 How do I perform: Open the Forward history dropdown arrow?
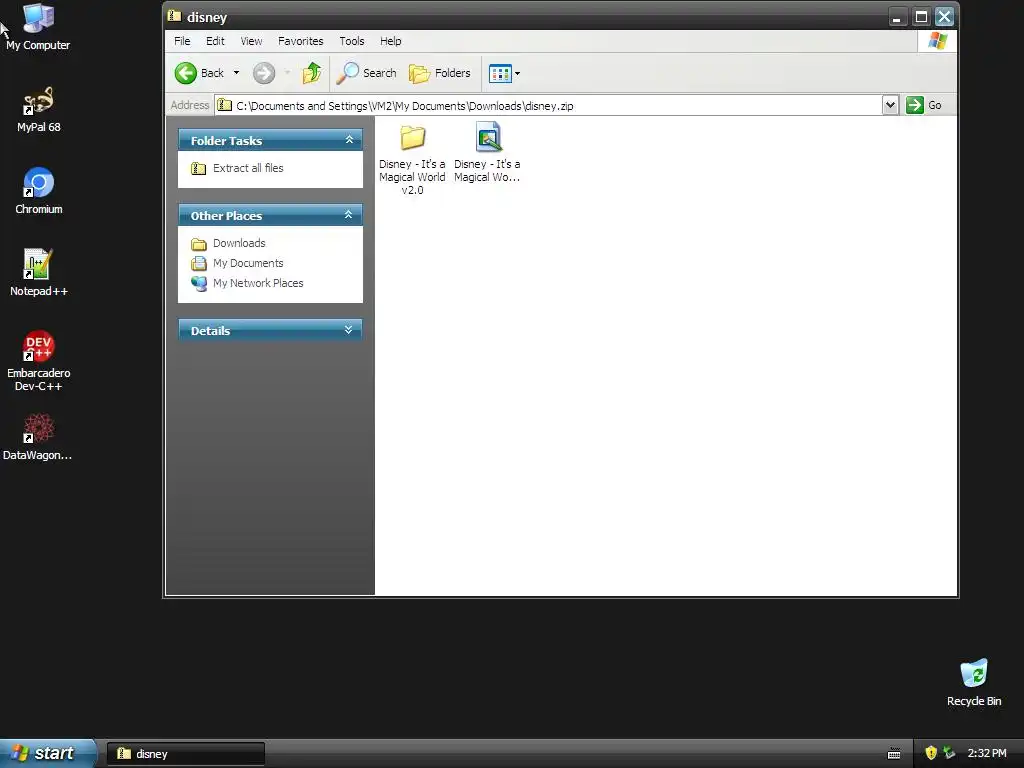click(x=287, y=73)
